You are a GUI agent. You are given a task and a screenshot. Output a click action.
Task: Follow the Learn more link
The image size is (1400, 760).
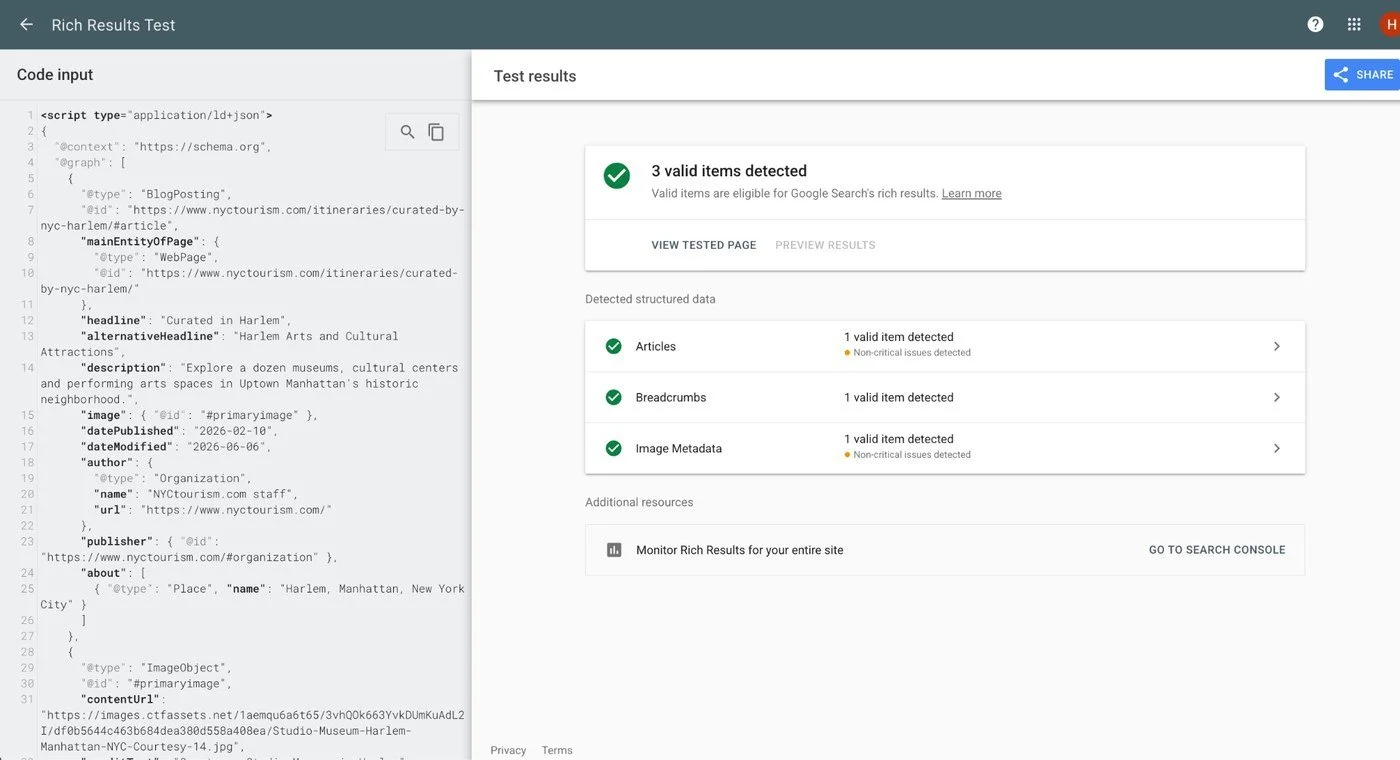971,194
